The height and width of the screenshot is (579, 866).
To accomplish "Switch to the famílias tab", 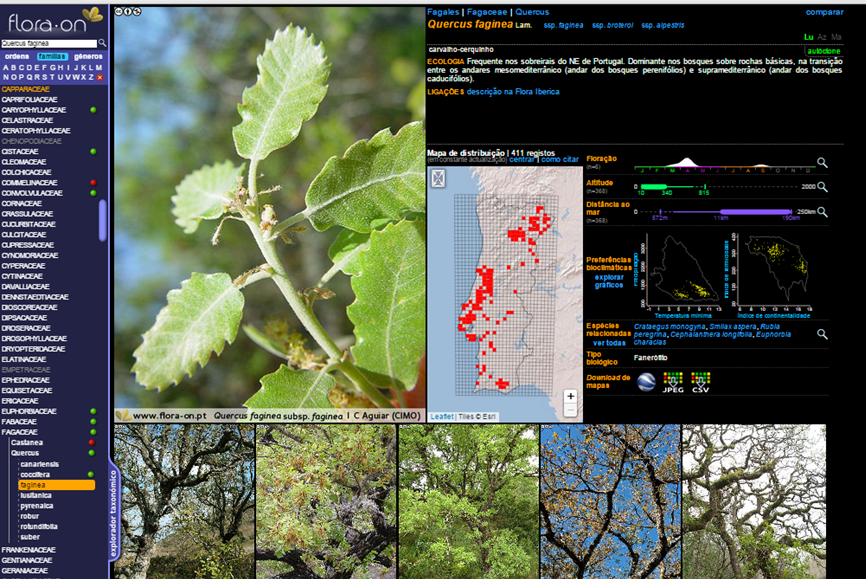I will [x=52, y=56].
